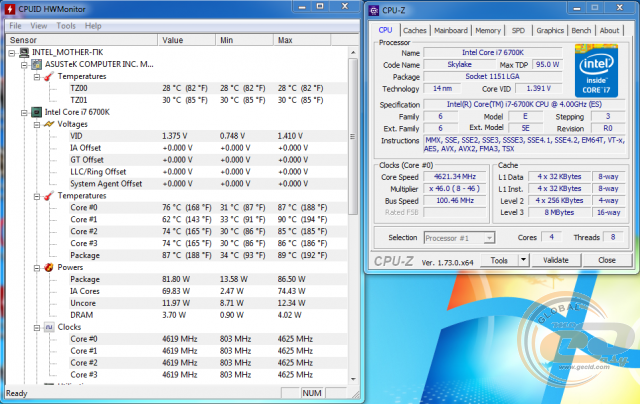The image size is (640, 404).
Task: Collapse the INTEL_MOTHER-ПК root node
Action: (x=12, y=53)
